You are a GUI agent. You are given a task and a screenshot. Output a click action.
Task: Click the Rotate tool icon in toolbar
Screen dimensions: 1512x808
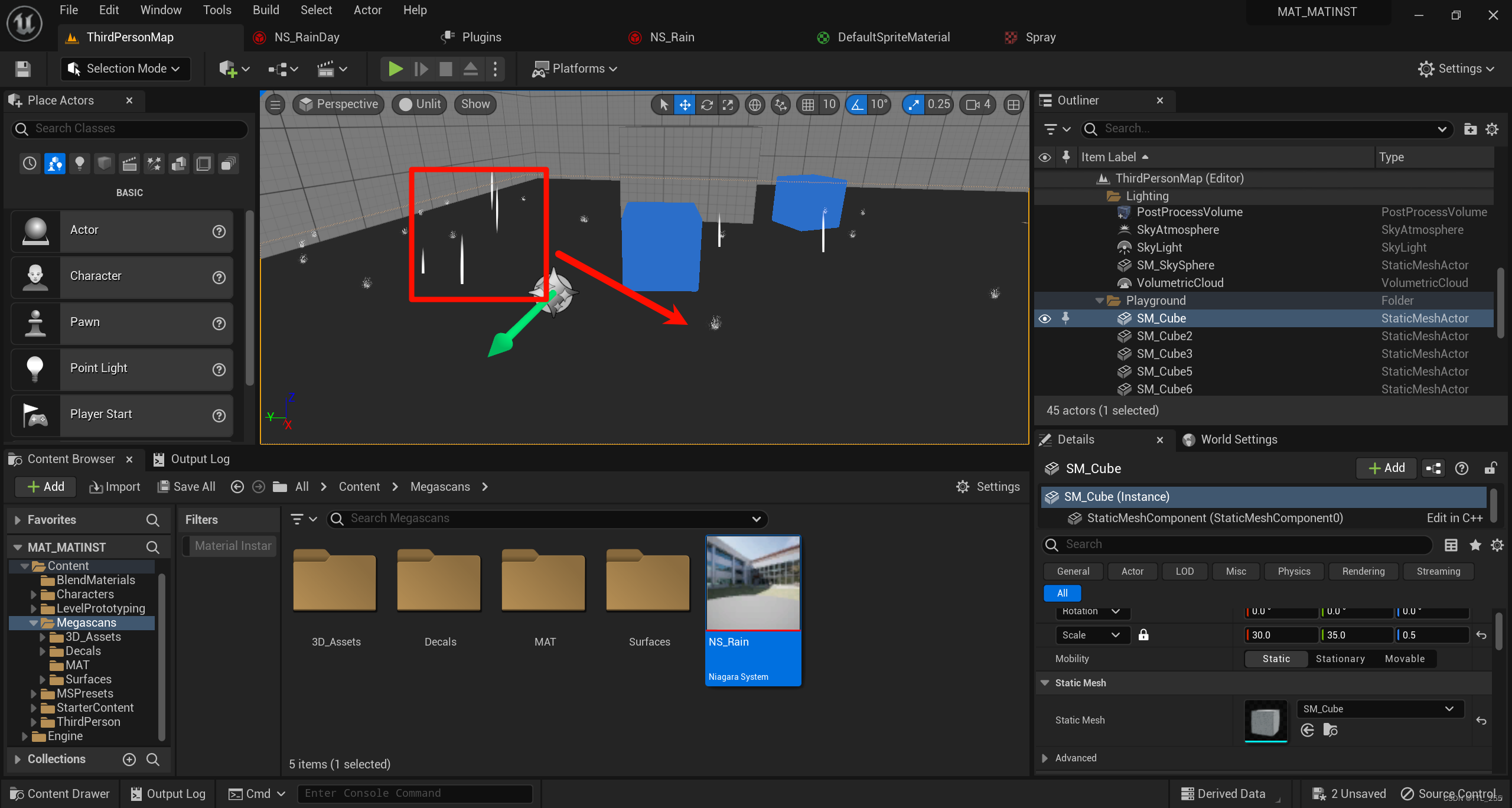click(707, 104)
